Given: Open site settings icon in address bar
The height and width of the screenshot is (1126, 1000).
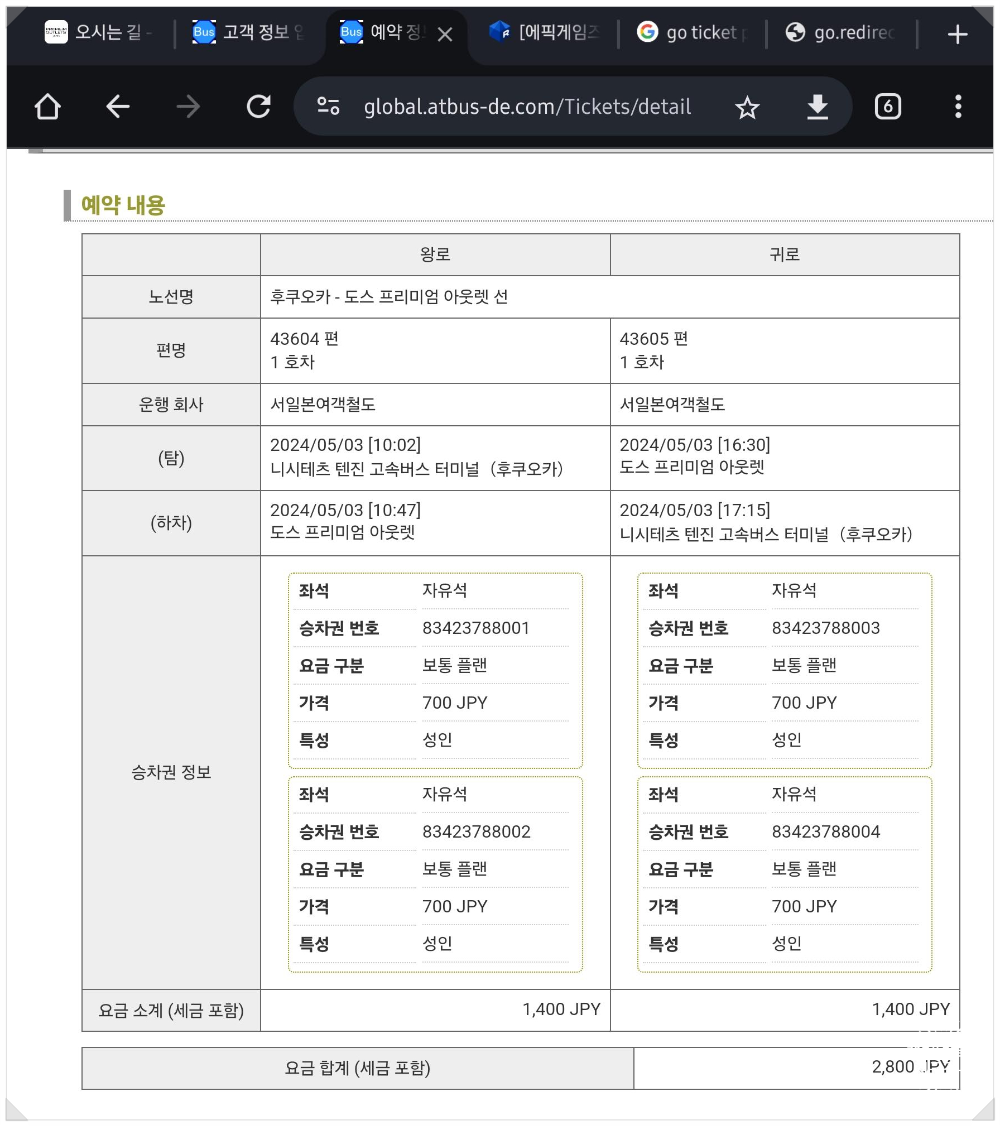Looking at the screenshot, I should (328, 106).
